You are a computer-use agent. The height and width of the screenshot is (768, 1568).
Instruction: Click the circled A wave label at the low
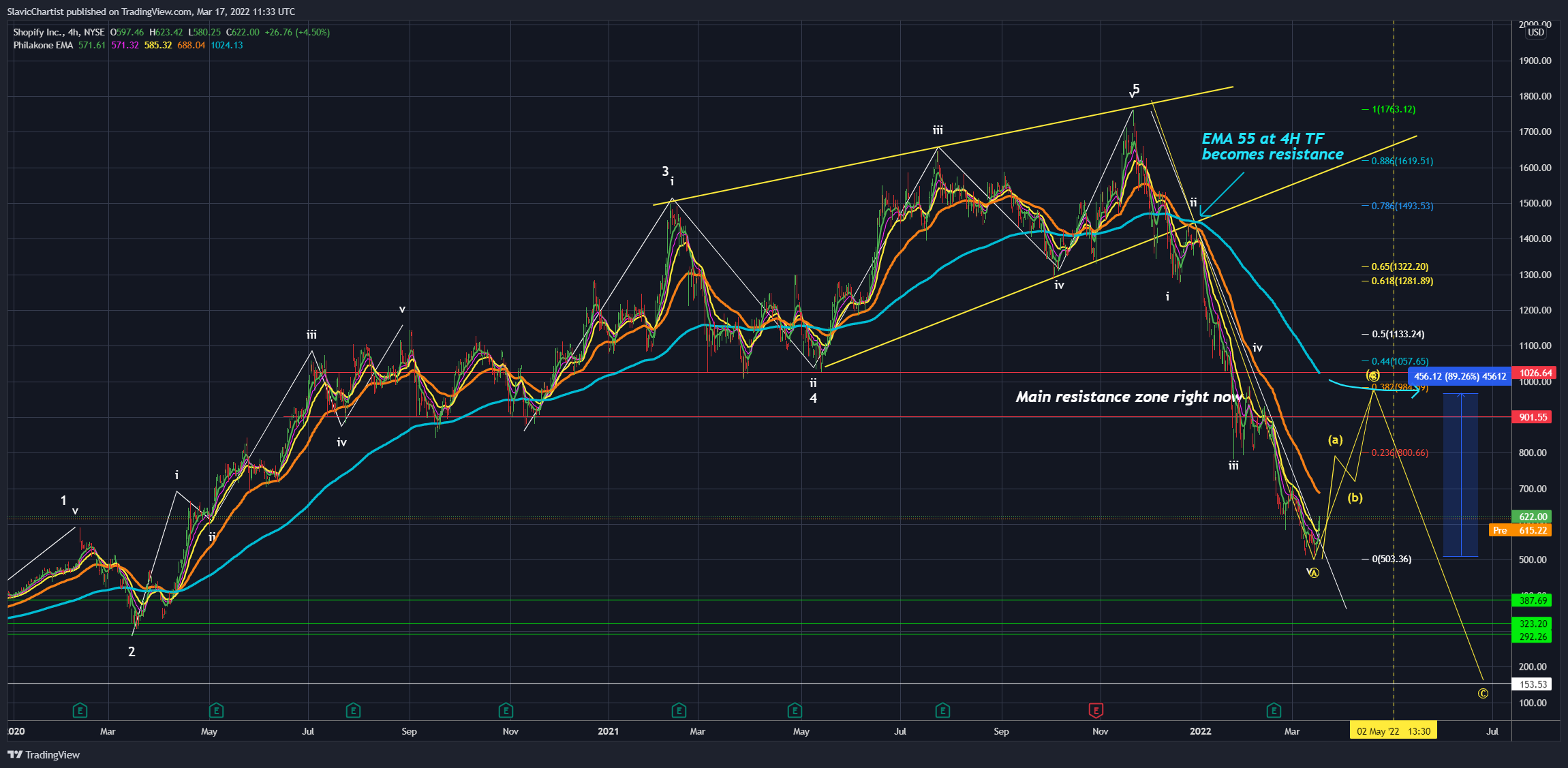click(x=1315, y=573)
